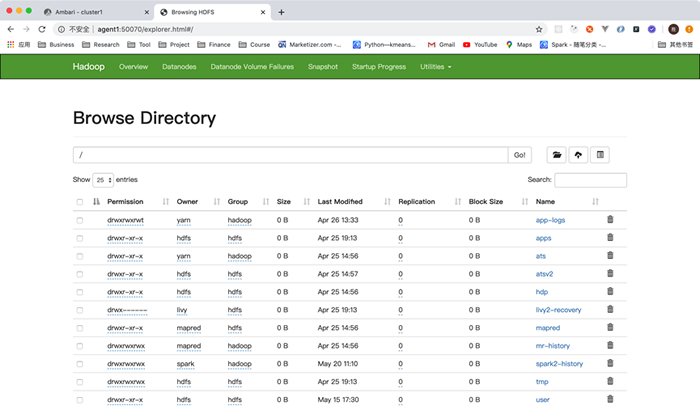The height and width of the screenshot is (406, 700).
Task: Click the cut and paste table icon
Action: click(600, 155)
